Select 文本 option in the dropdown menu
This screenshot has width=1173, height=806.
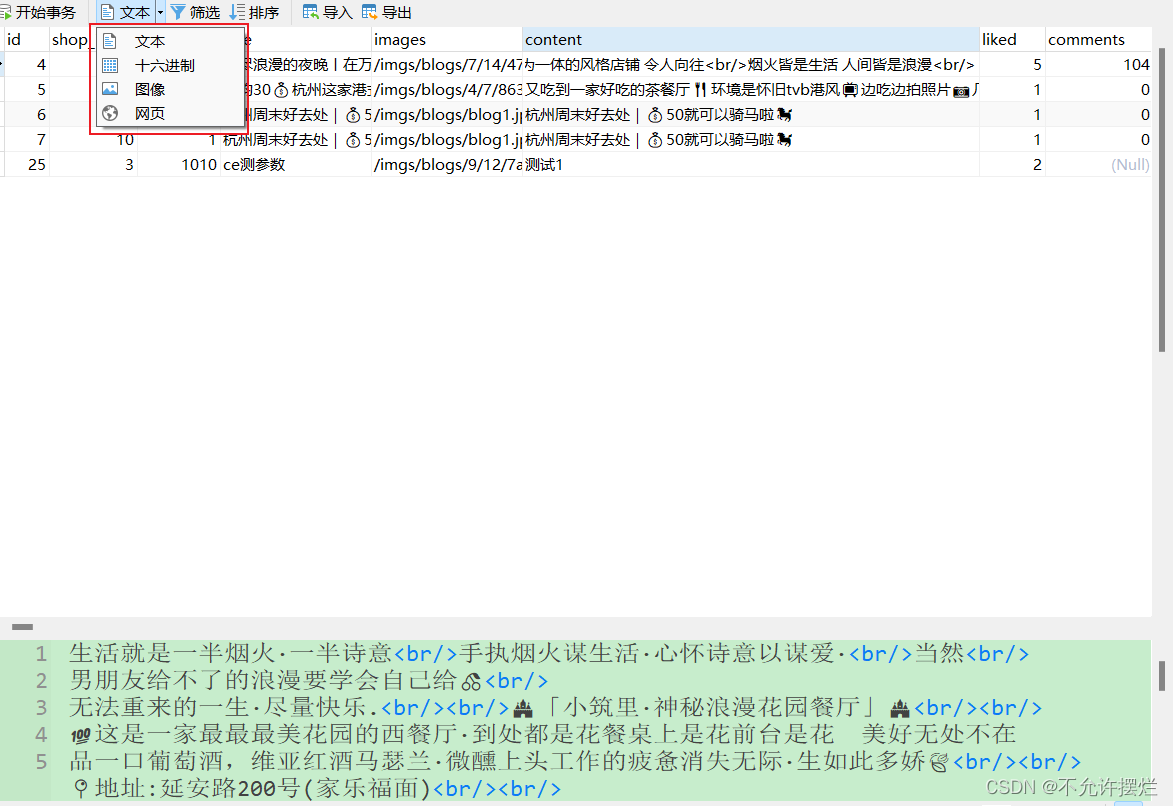(171, 41)
